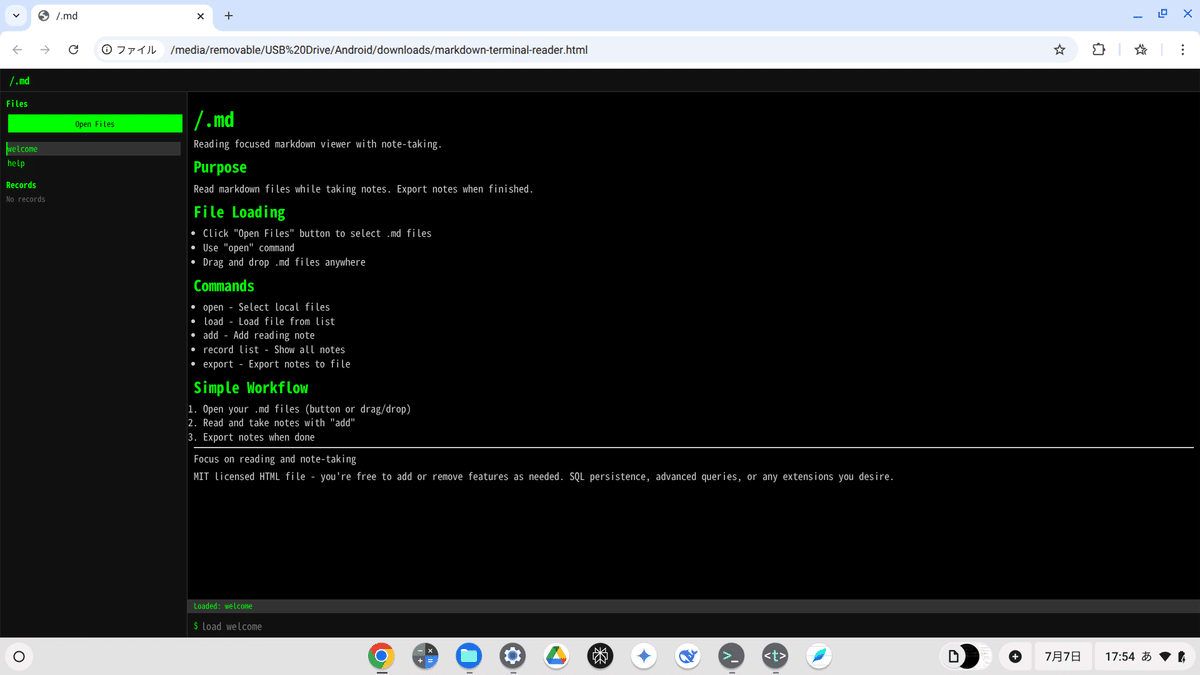Click the green Open Files button
The image size is (1200, 675).
pos(94,123)
